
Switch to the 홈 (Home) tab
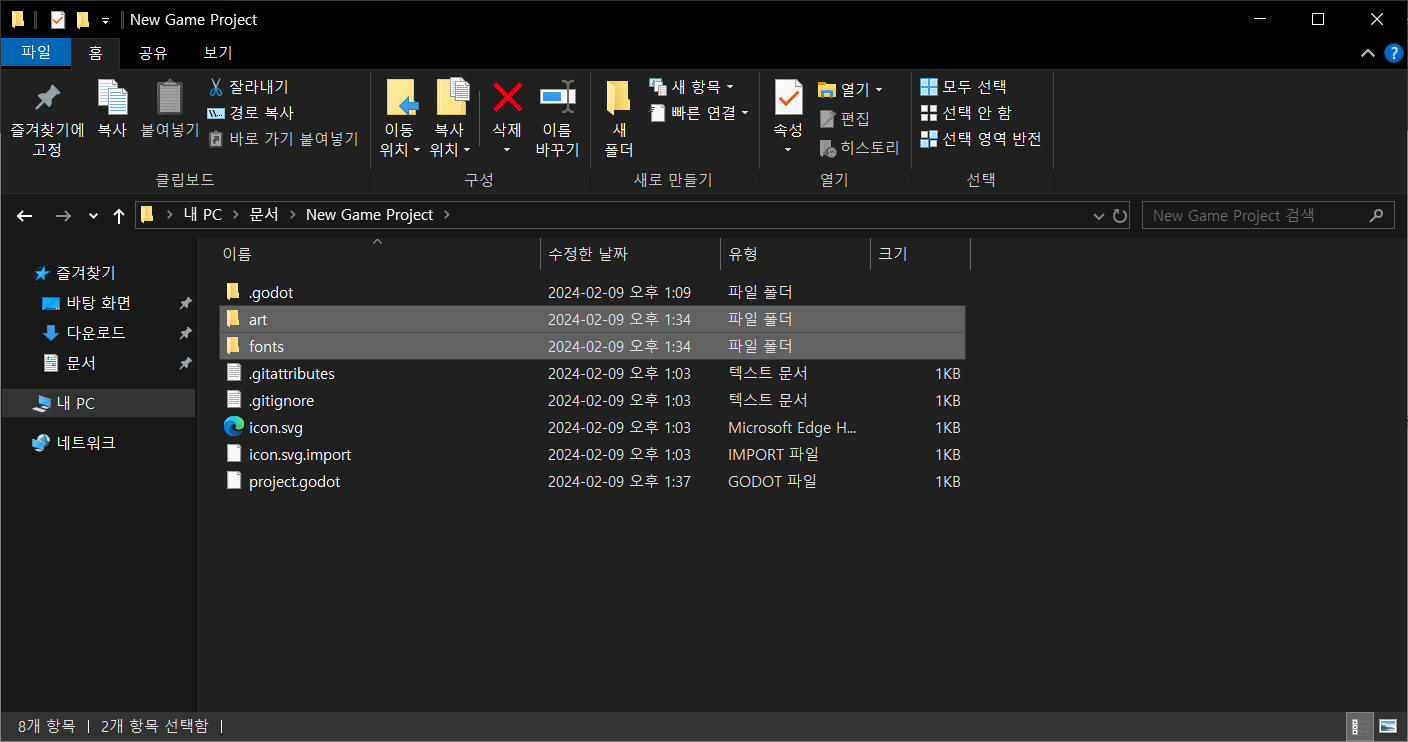pos(95,53)
